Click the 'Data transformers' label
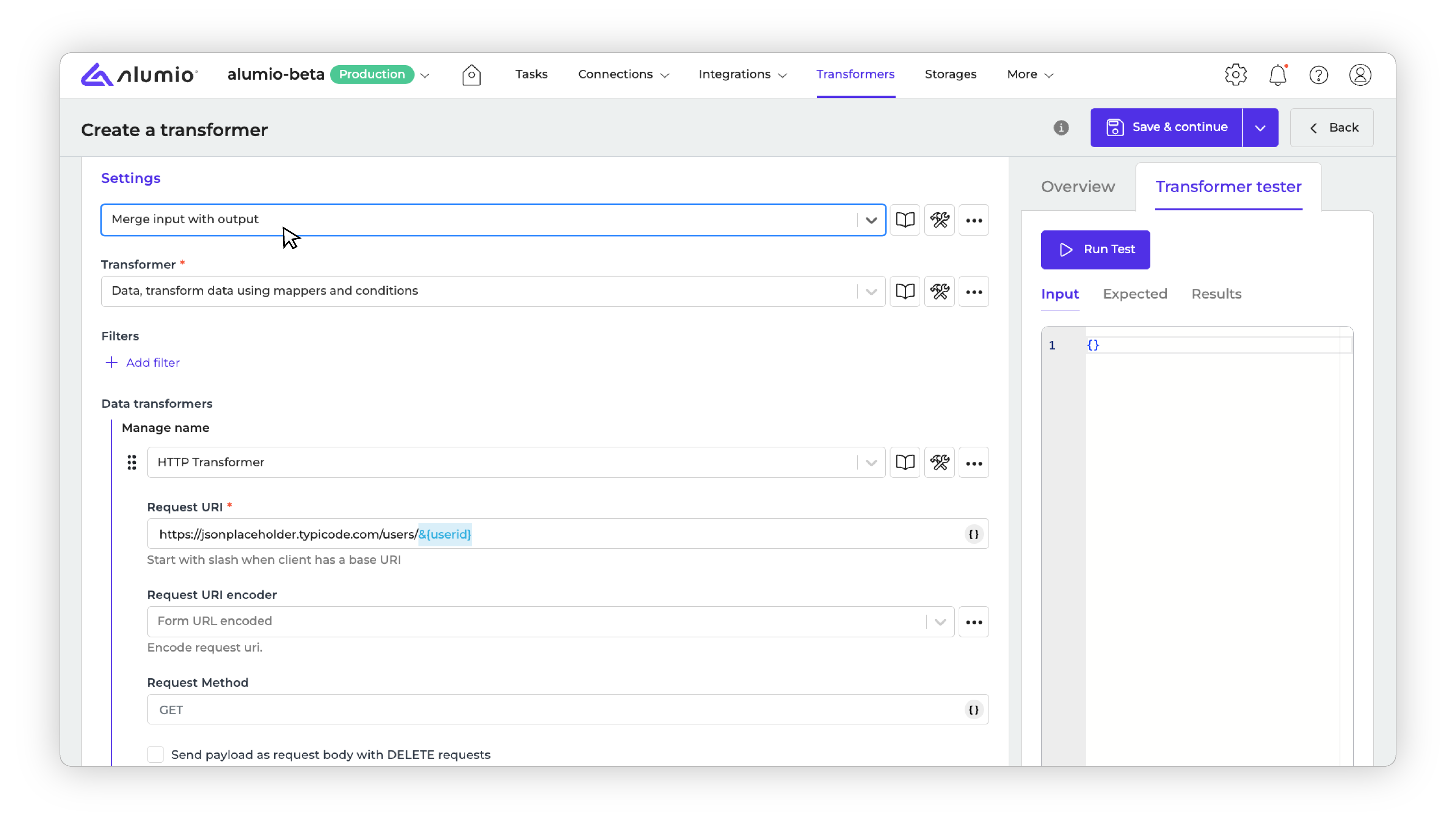Viewport: 1456px width, 819px height. 157,403
